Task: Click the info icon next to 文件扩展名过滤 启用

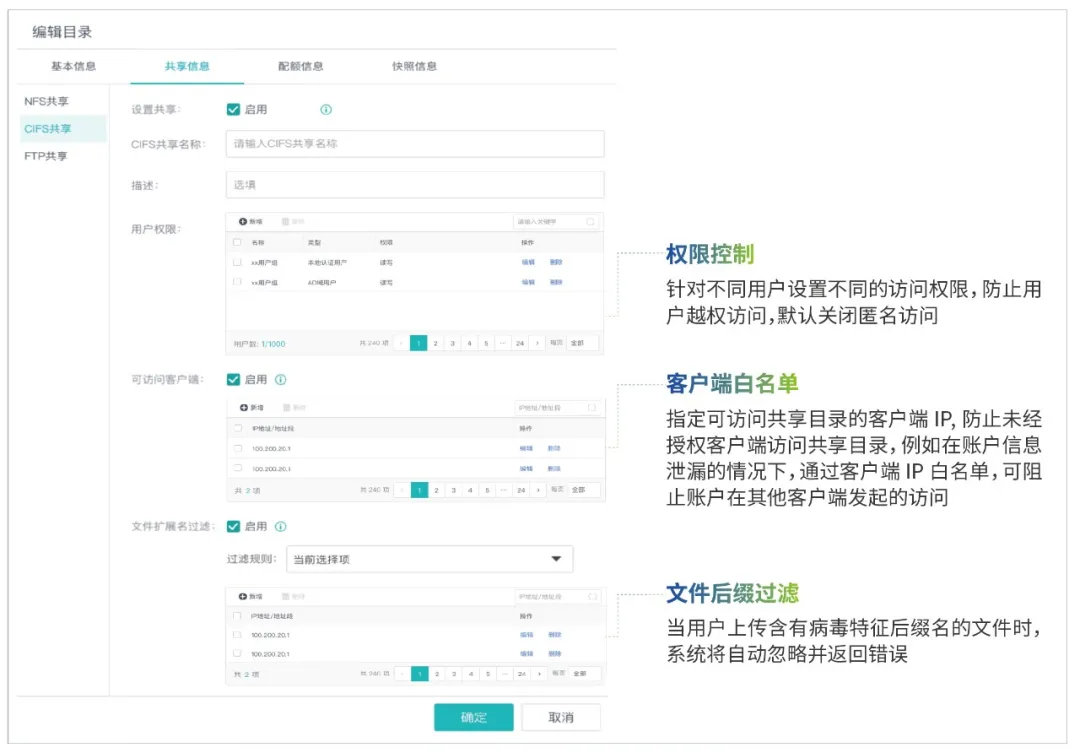Action: (281, 526)
